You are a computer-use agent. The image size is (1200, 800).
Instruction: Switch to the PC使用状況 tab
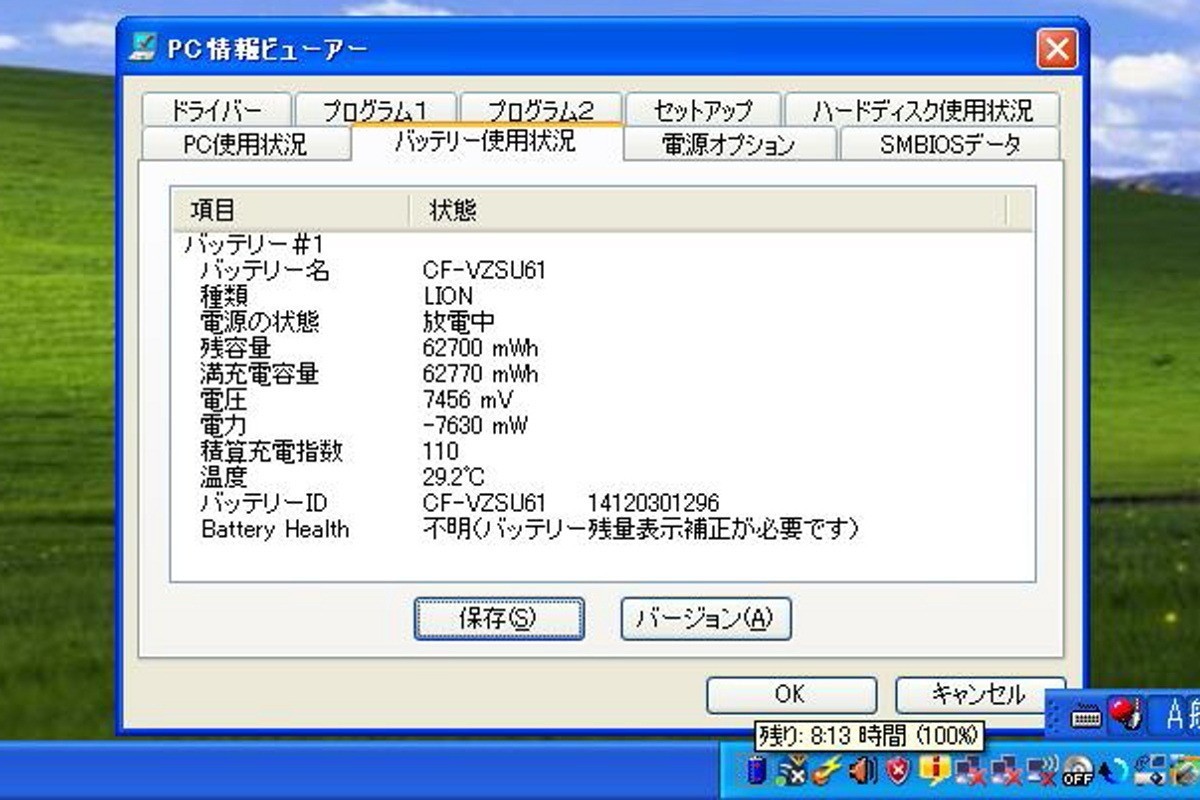pyautogui.click(x=246, y=144)
